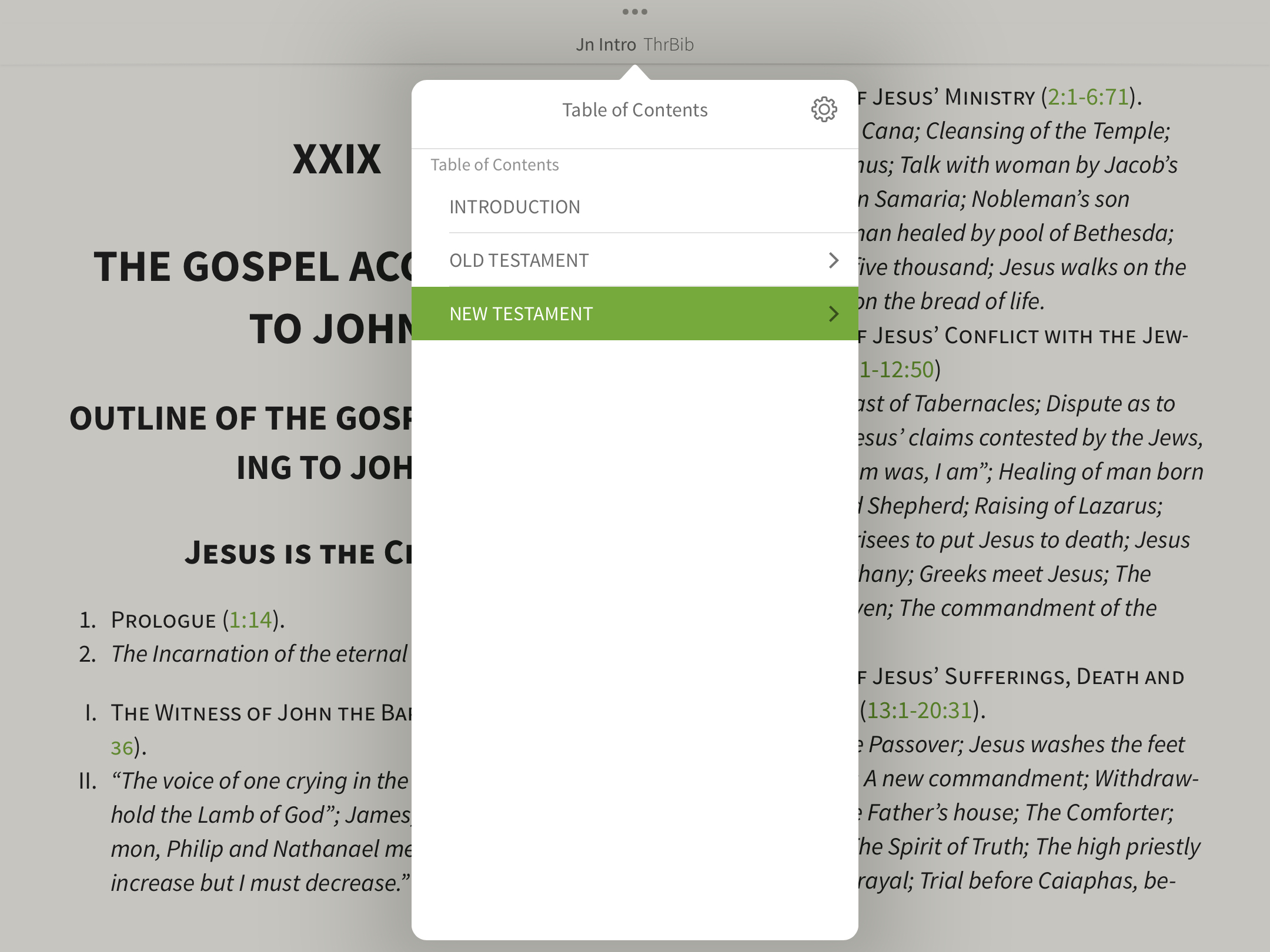This screenshot has width=1270, height=952.
Task: Select the highlighted NEW TESTAMENT entry label
Action: [x=521, y=314]
